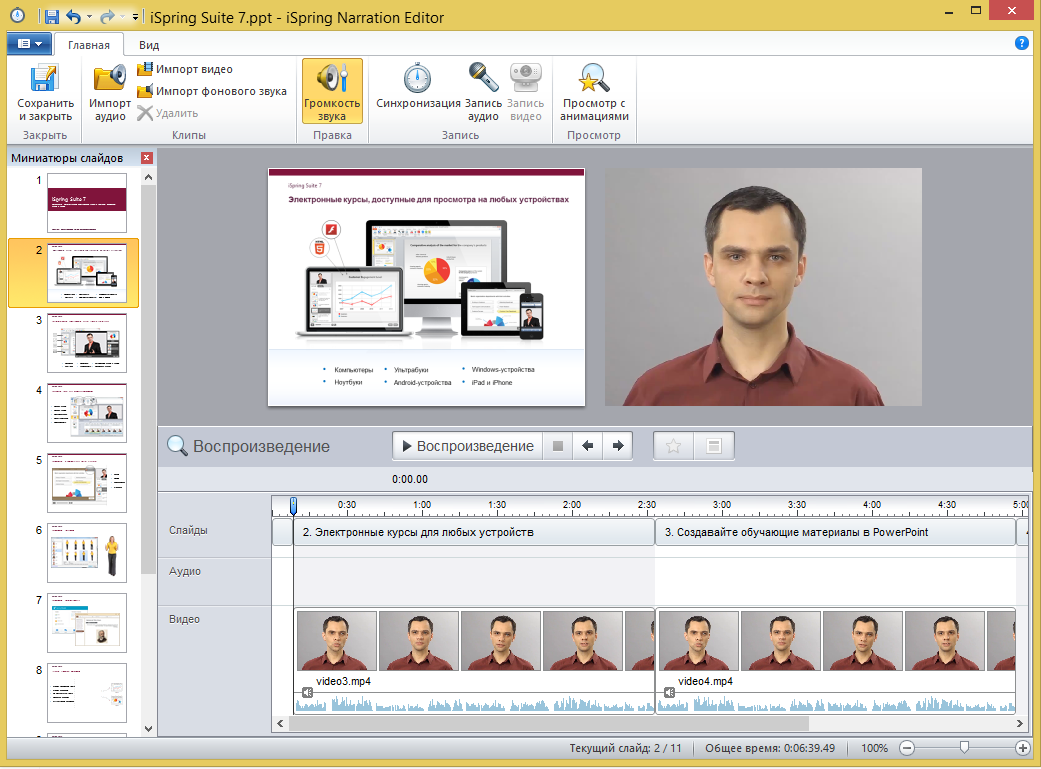Click the star animation marker button

click(x=673, y=446)
